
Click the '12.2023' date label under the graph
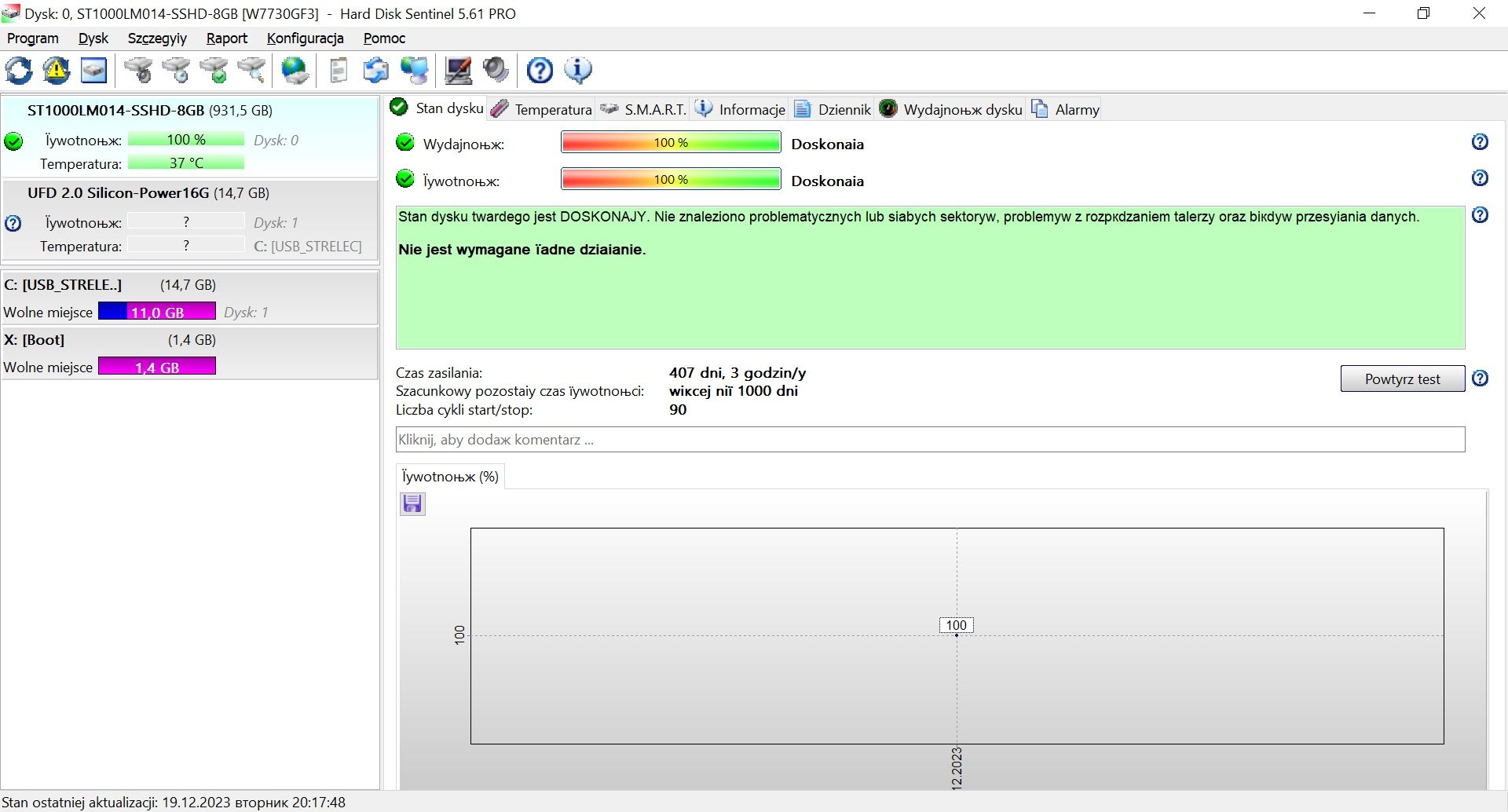tap(957, 768)
